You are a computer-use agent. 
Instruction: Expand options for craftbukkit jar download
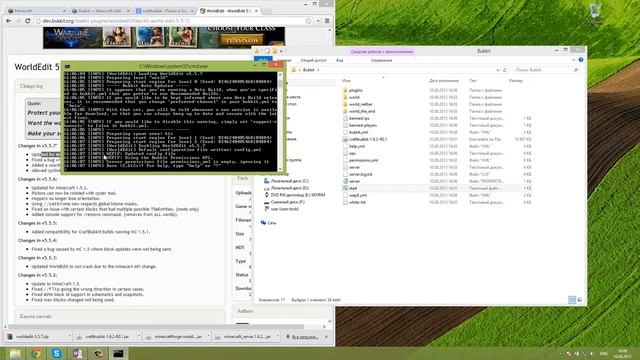[139, 337]
